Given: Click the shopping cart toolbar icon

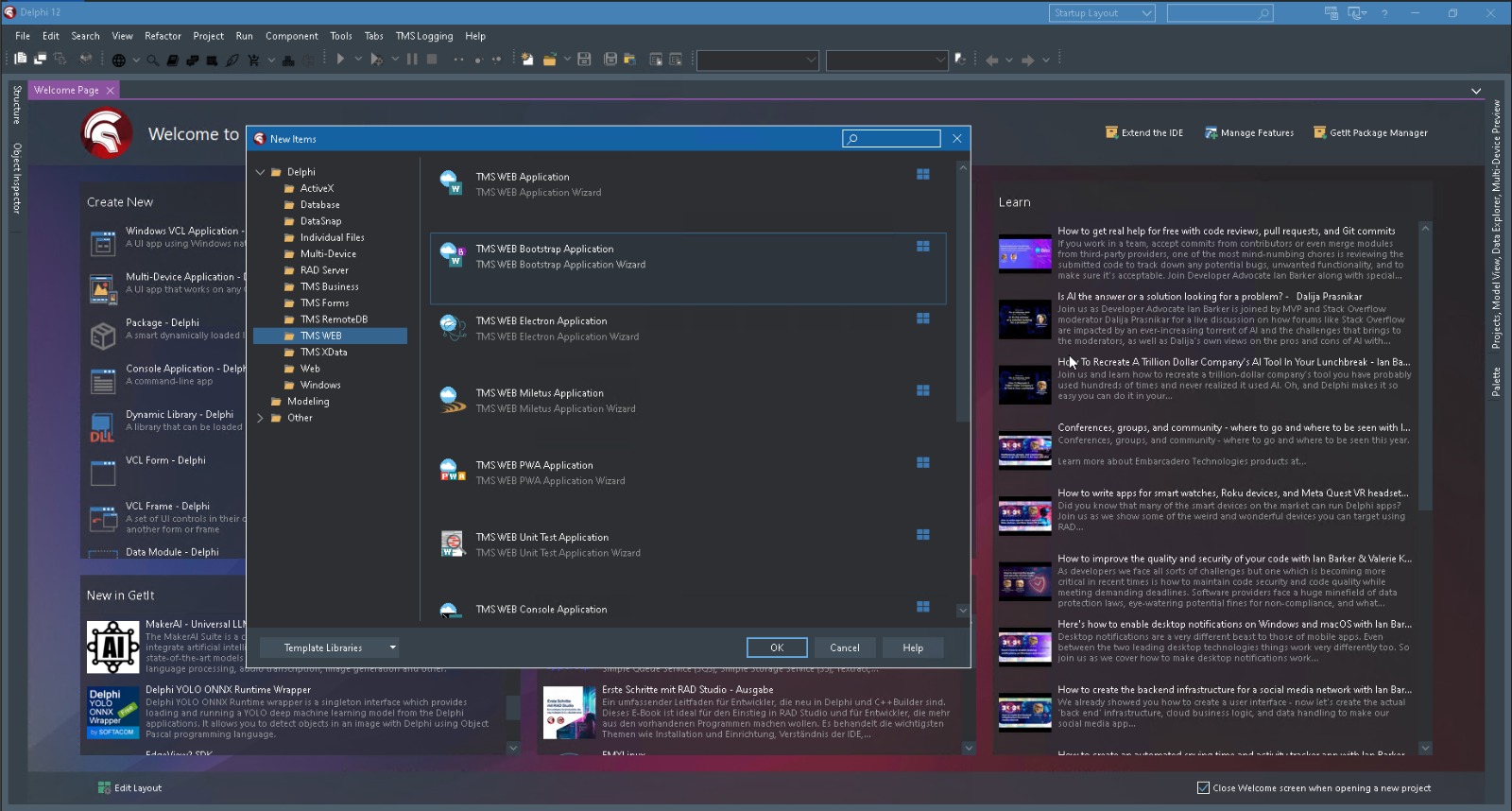Looking at the screenshot, I should coord(253,60).
